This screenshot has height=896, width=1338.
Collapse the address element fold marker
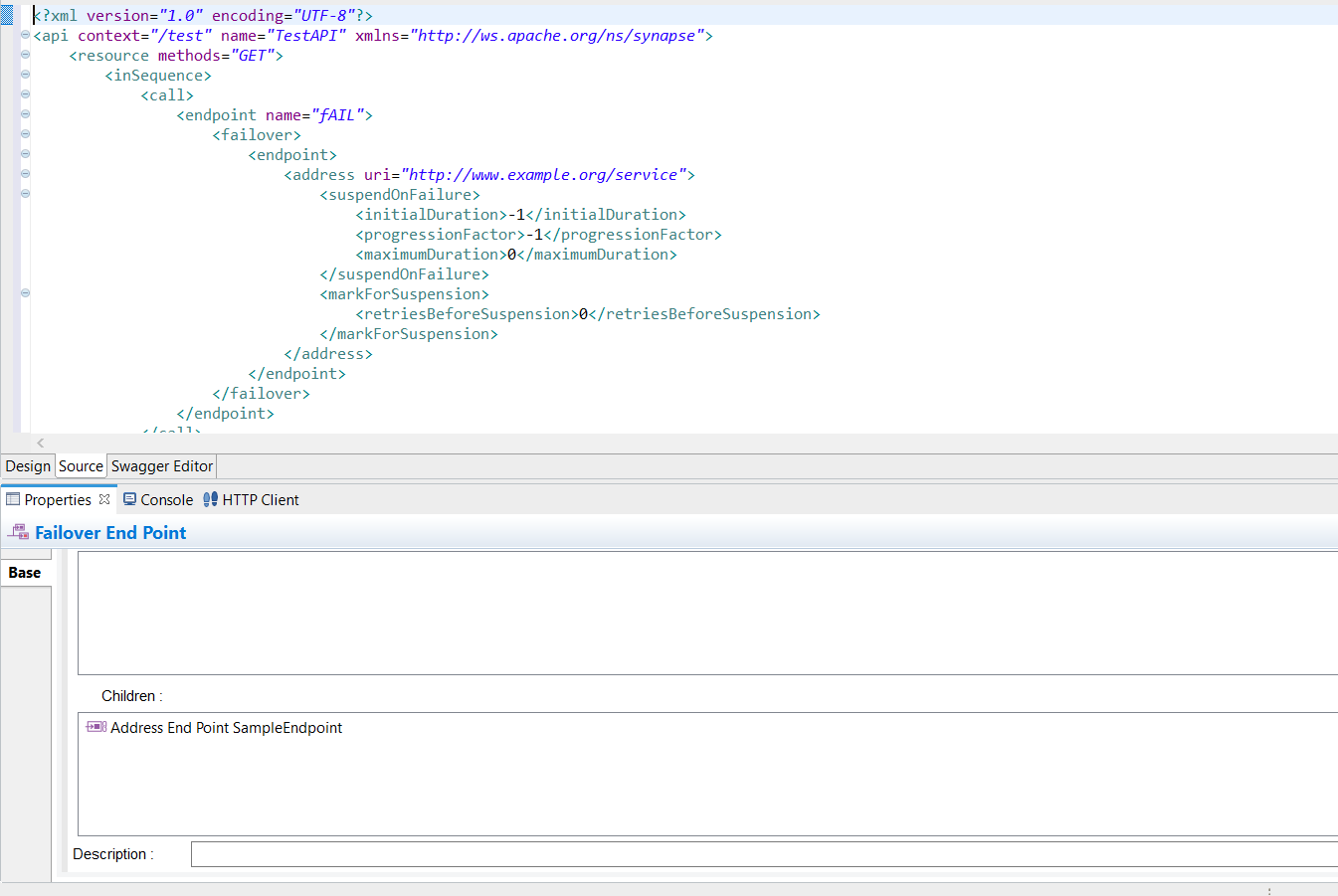click(x=24, y=173)
